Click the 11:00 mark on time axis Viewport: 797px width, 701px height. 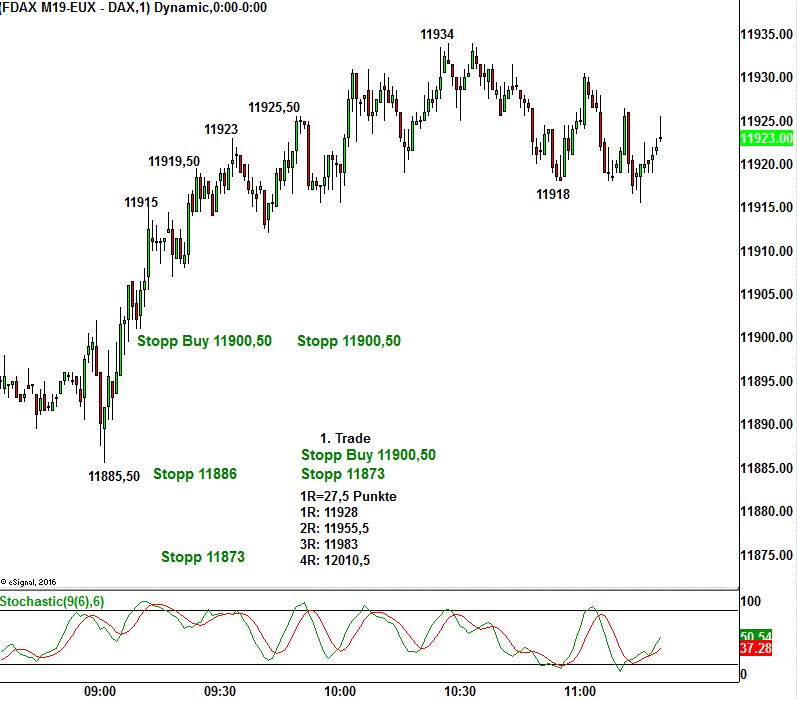(580, 691)
